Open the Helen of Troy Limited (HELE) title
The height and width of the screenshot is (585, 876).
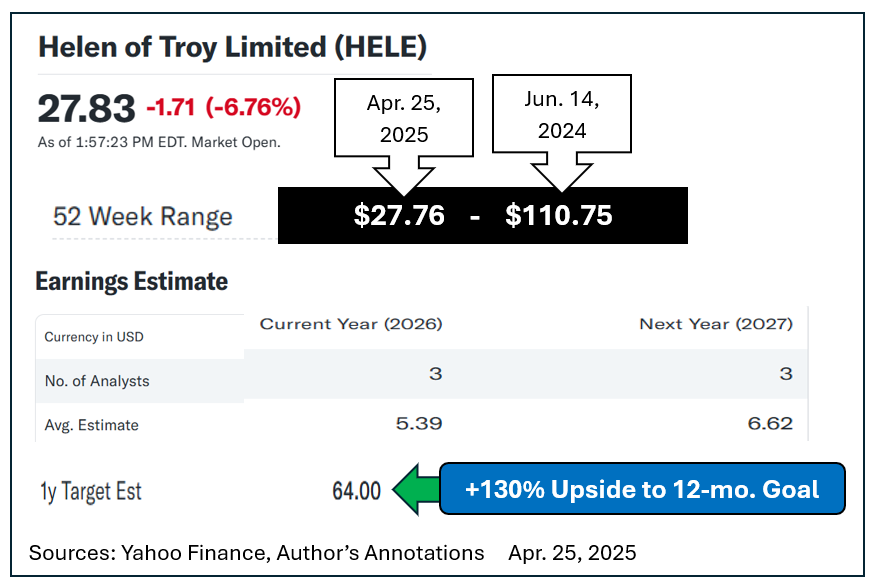pos(232,46)
